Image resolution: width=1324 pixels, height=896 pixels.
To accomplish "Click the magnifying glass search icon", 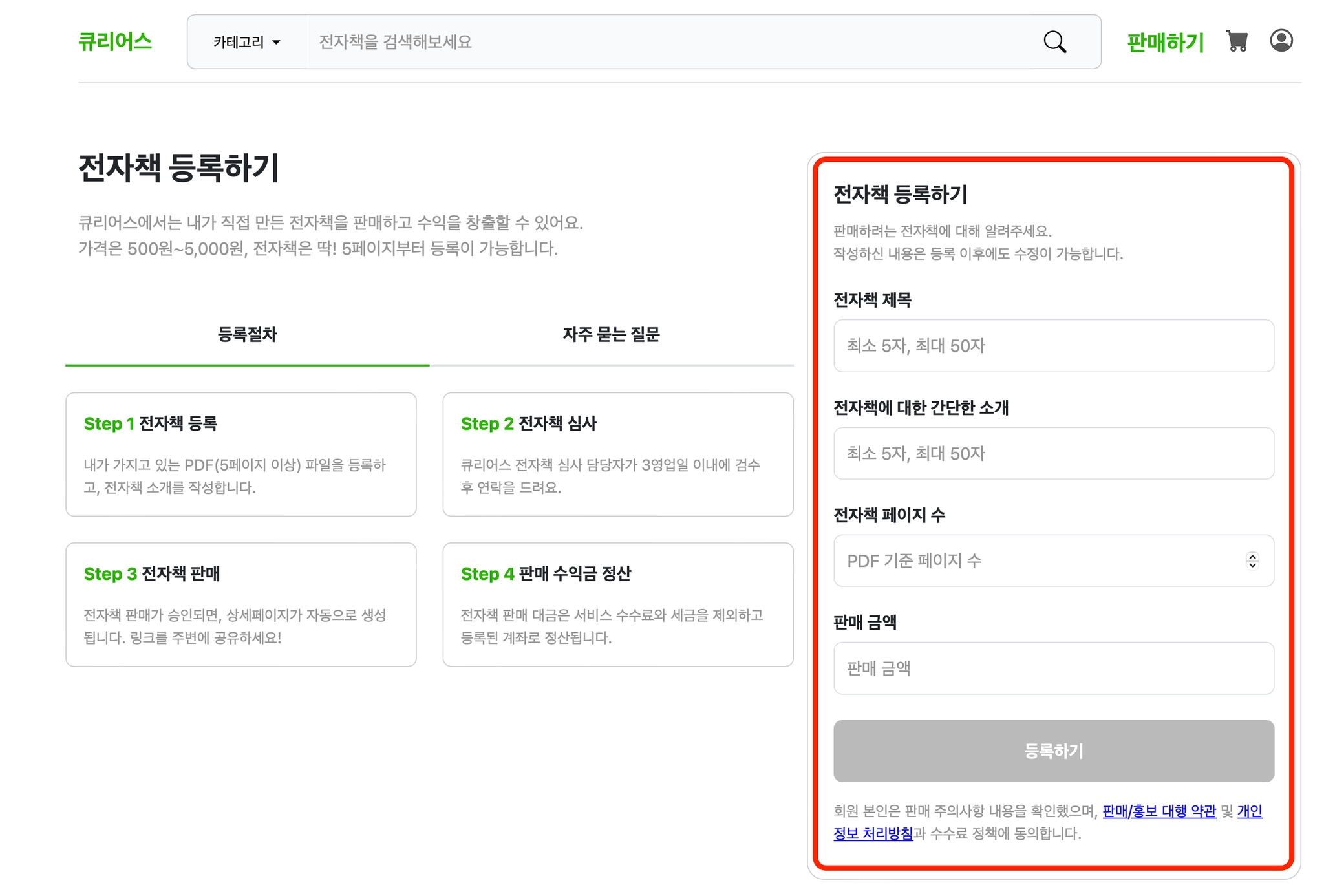I will (x=1054, y=42).
